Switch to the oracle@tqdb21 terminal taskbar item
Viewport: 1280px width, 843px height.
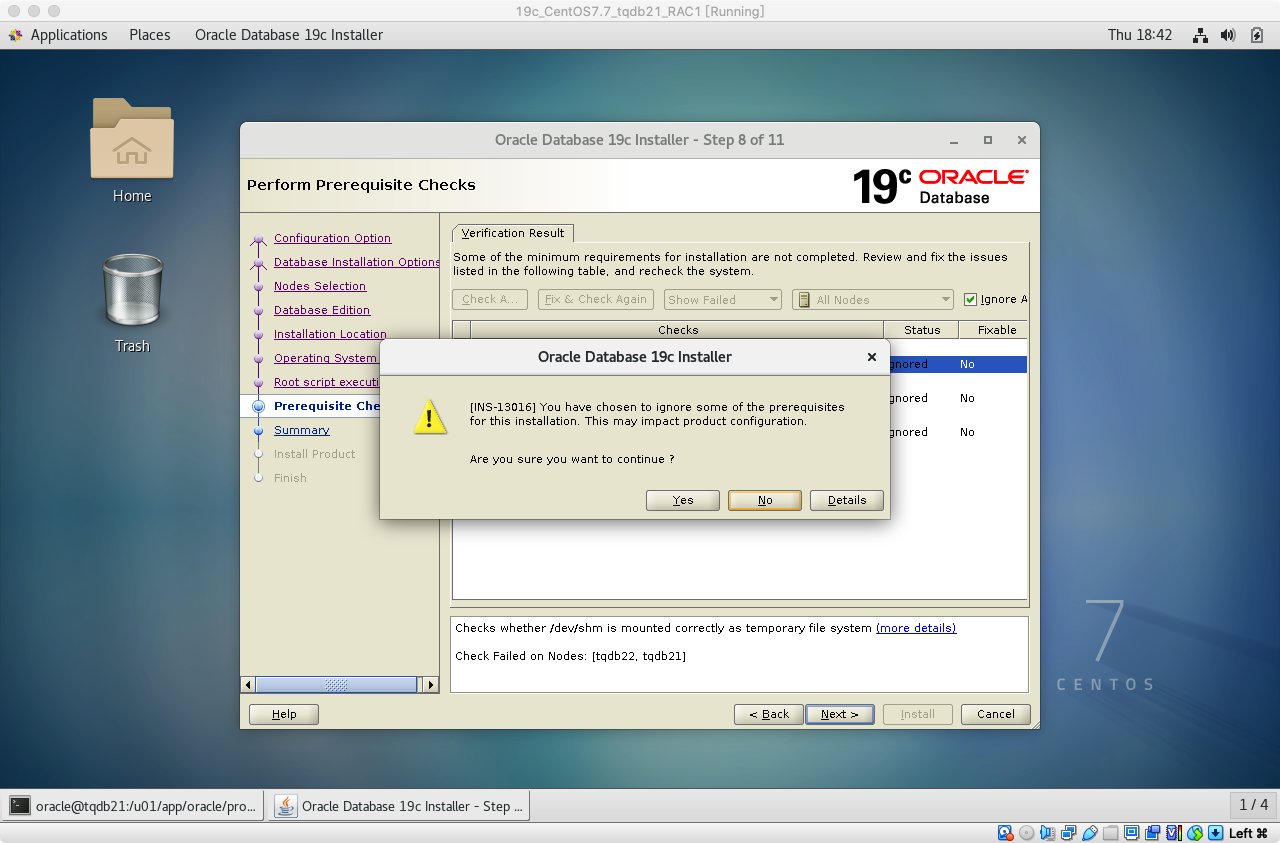coord(134,806)
